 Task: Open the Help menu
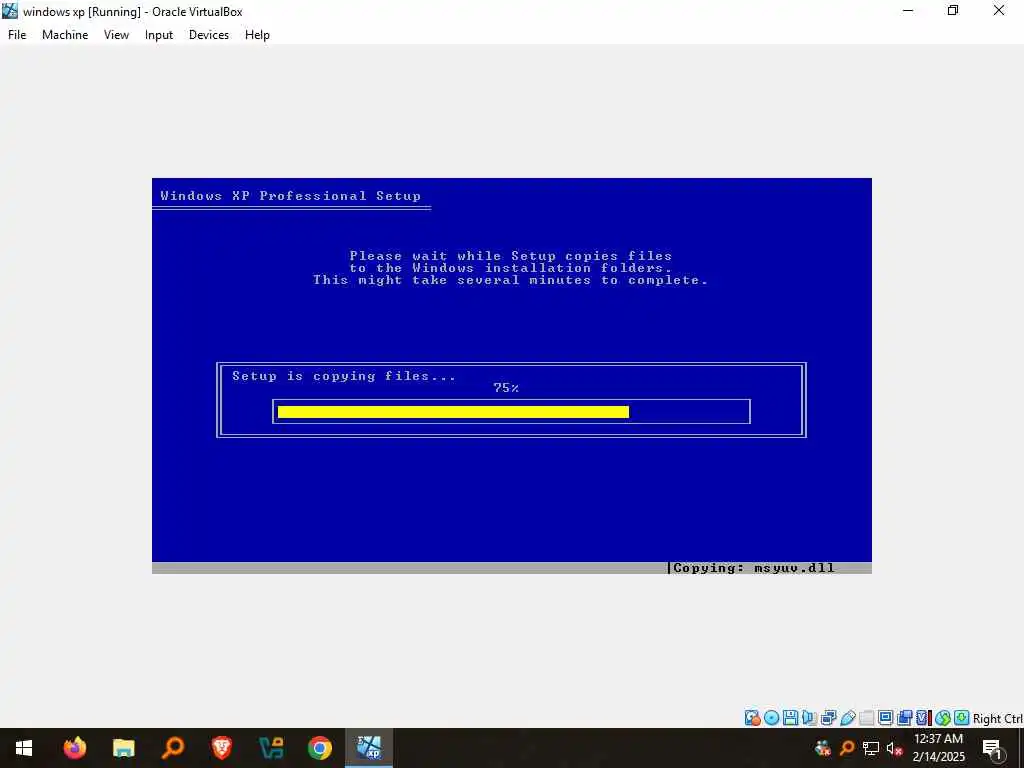[x=257, y=35]
